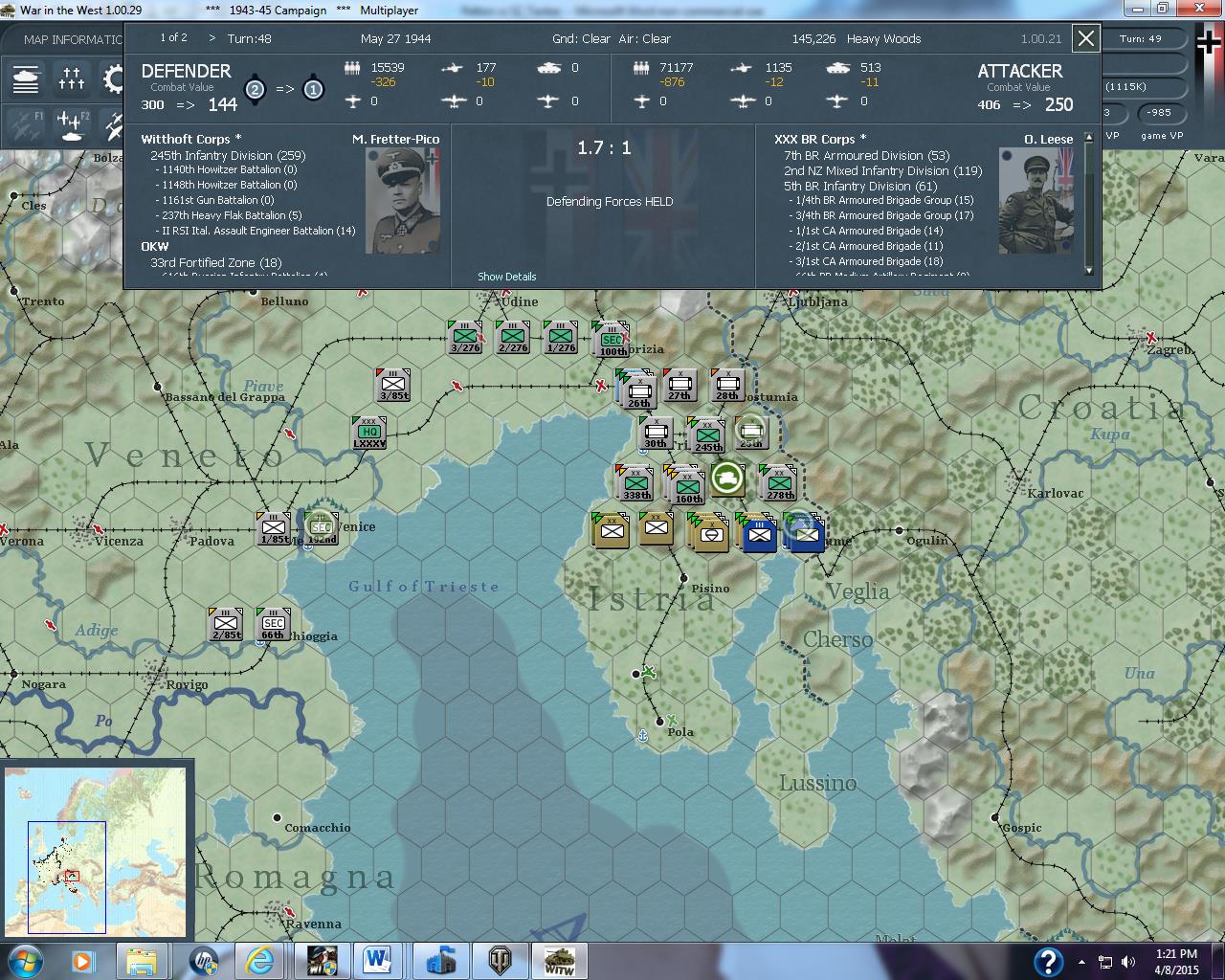Viewport: 1225px width, 980px height.
Task: Click the 237th Heavy Flak Battalion (5) entry
Action: [x=229, y=215]
